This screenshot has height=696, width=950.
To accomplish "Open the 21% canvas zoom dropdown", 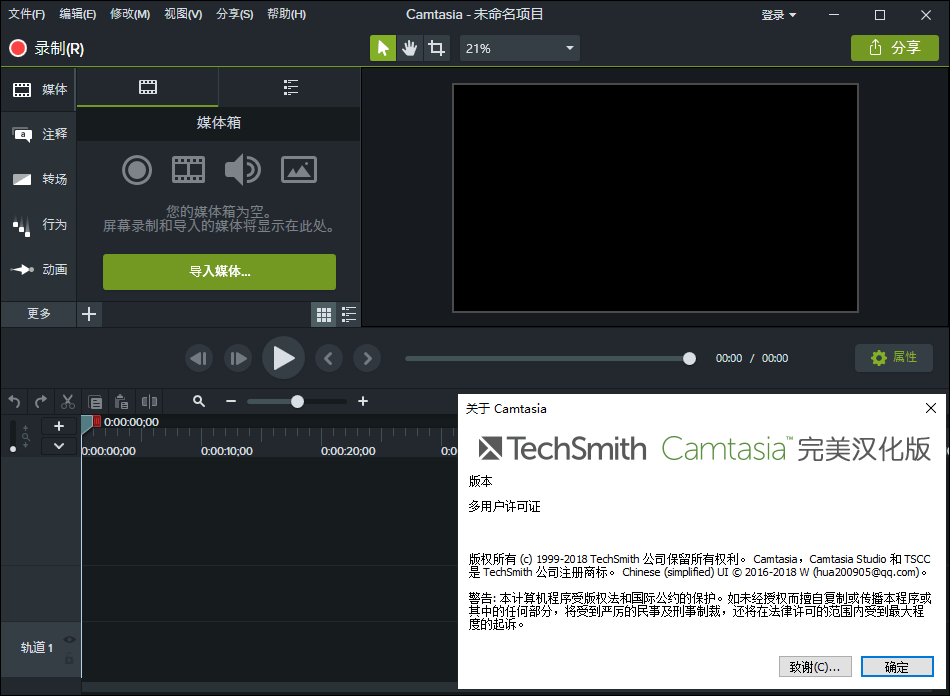I will coord(520,48).
